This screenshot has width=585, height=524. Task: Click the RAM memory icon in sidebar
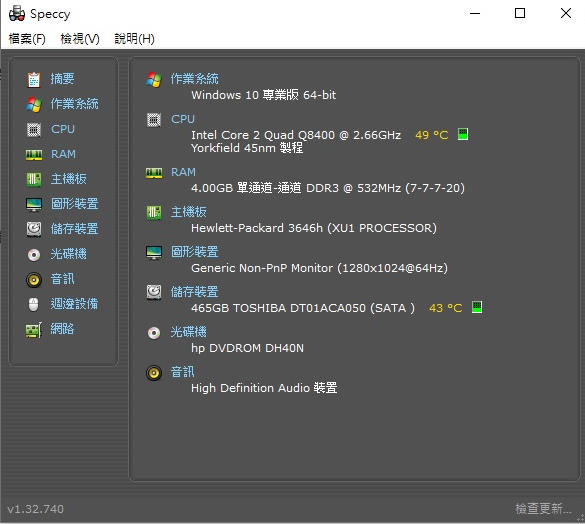[34, 155]
